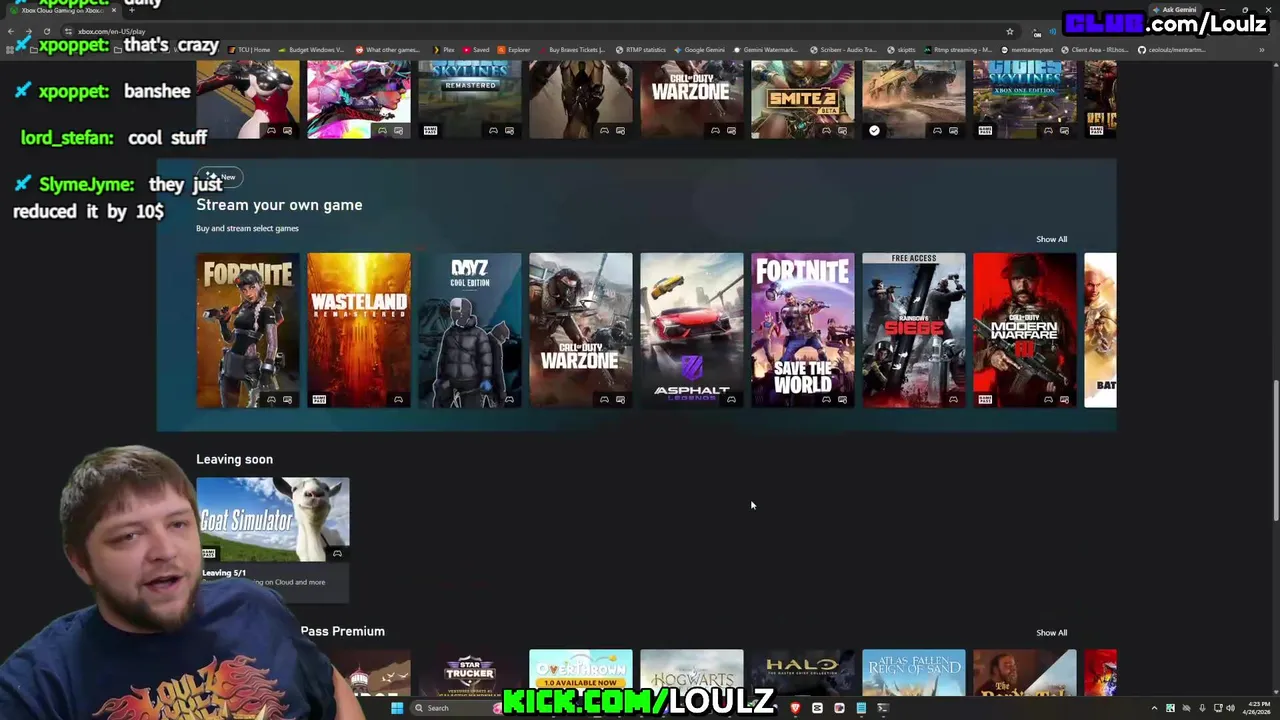
Task: Open the Cities Skylines Remastered tile
Action: tap(469, 99)
